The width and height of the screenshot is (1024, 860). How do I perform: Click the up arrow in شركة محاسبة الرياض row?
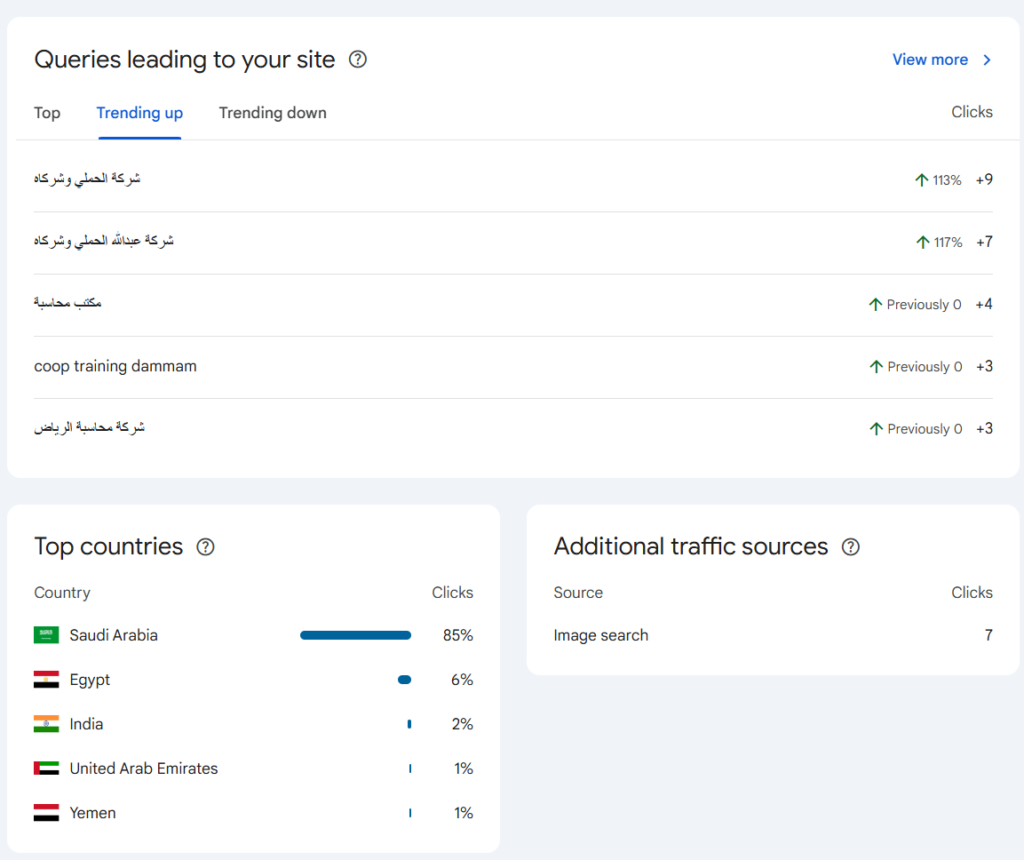click(876, 428)
